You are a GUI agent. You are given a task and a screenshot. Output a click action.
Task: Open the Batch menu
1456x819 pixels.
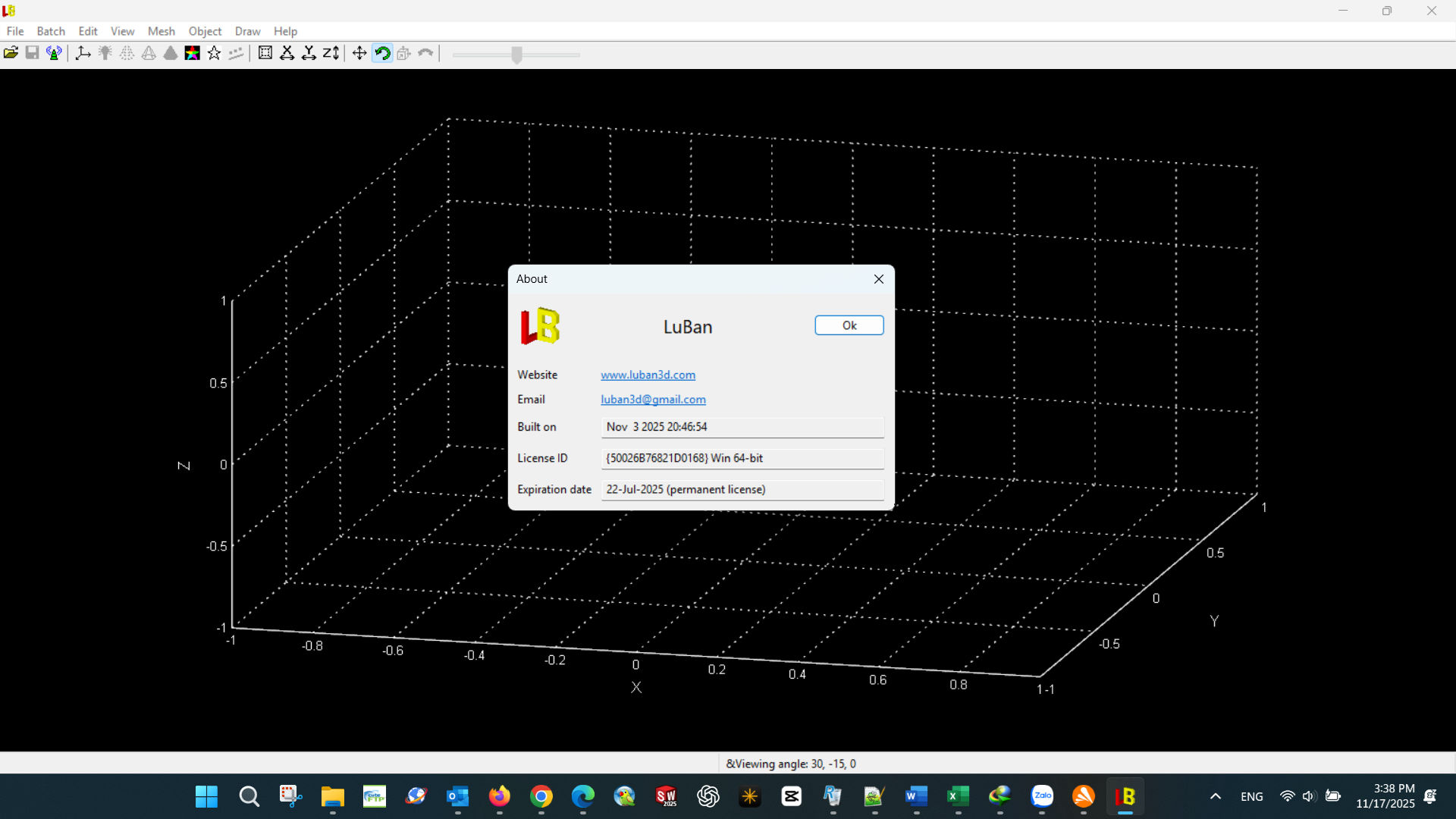pyautogui.click(x=51, y=31)
